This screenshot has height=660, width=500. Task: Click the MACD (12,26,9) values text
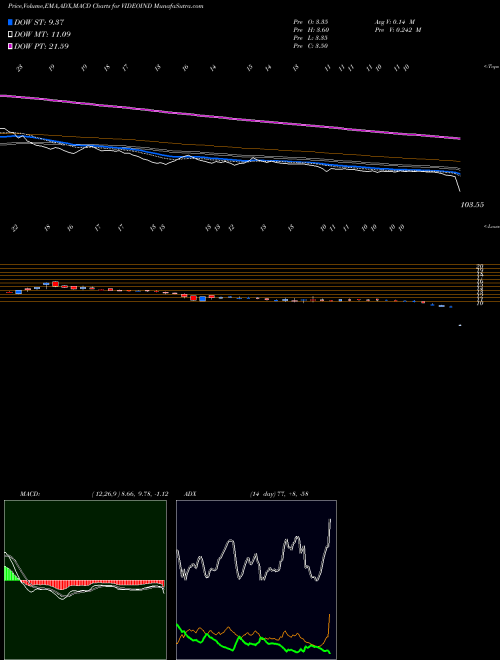(x=130, y=494)
